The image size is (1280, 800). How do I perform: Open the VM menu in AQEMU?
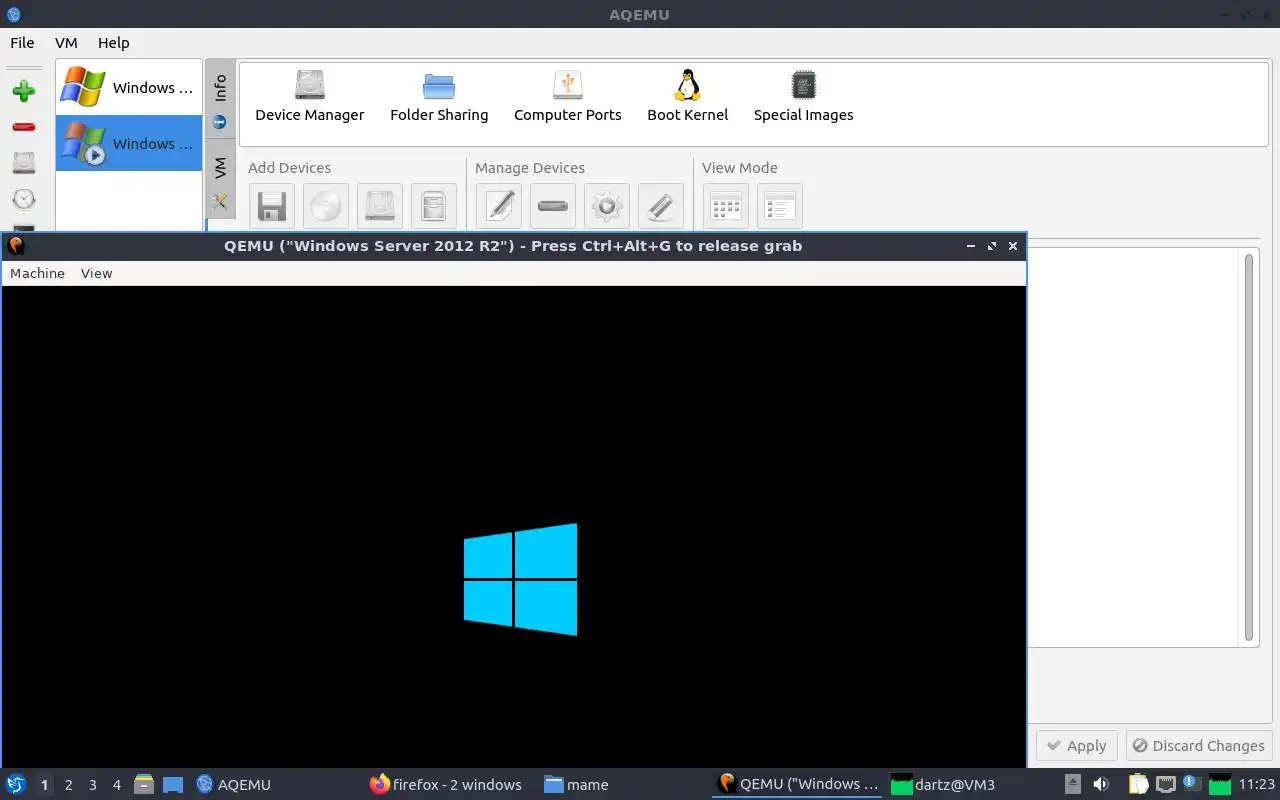[x=66, y=43]
